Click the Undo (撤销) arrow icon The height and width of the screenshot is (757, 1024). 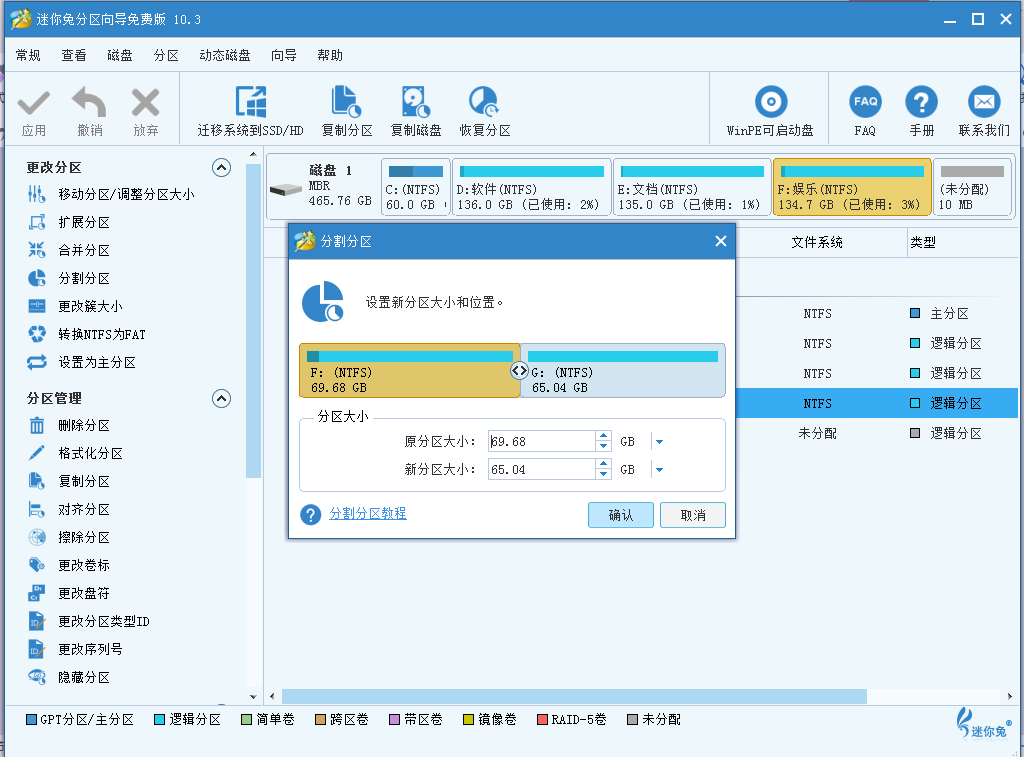pos(89,103)
